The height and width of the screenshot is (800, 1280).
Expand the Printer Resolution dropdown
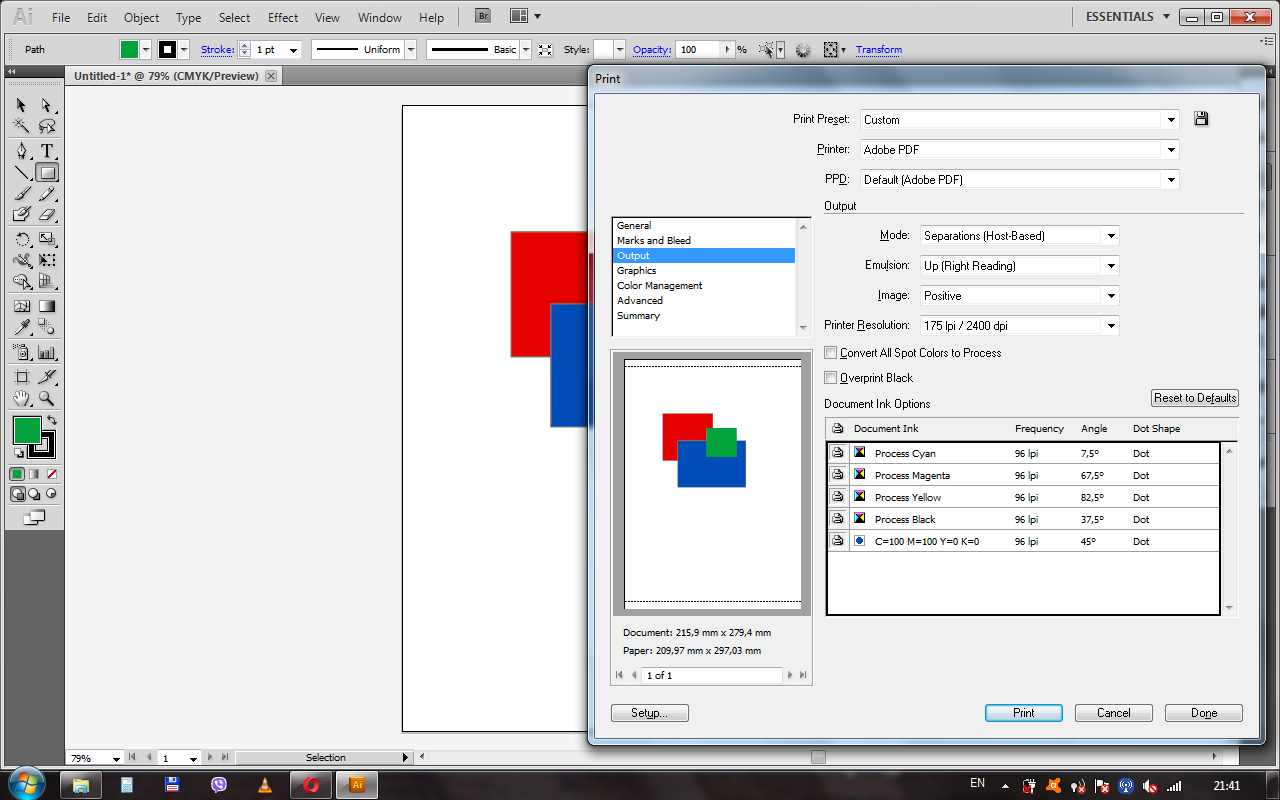(x=1018, y=326)
